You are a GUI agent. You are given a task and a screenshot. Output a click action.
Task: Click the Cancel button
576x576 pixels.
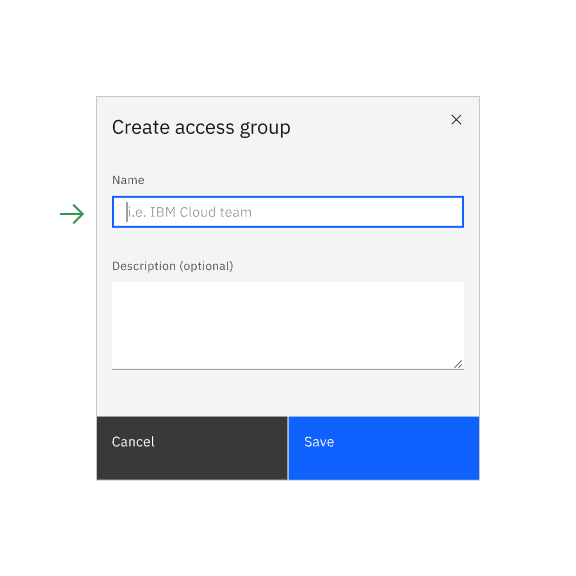pyautogui.click(x=192, y=448)
